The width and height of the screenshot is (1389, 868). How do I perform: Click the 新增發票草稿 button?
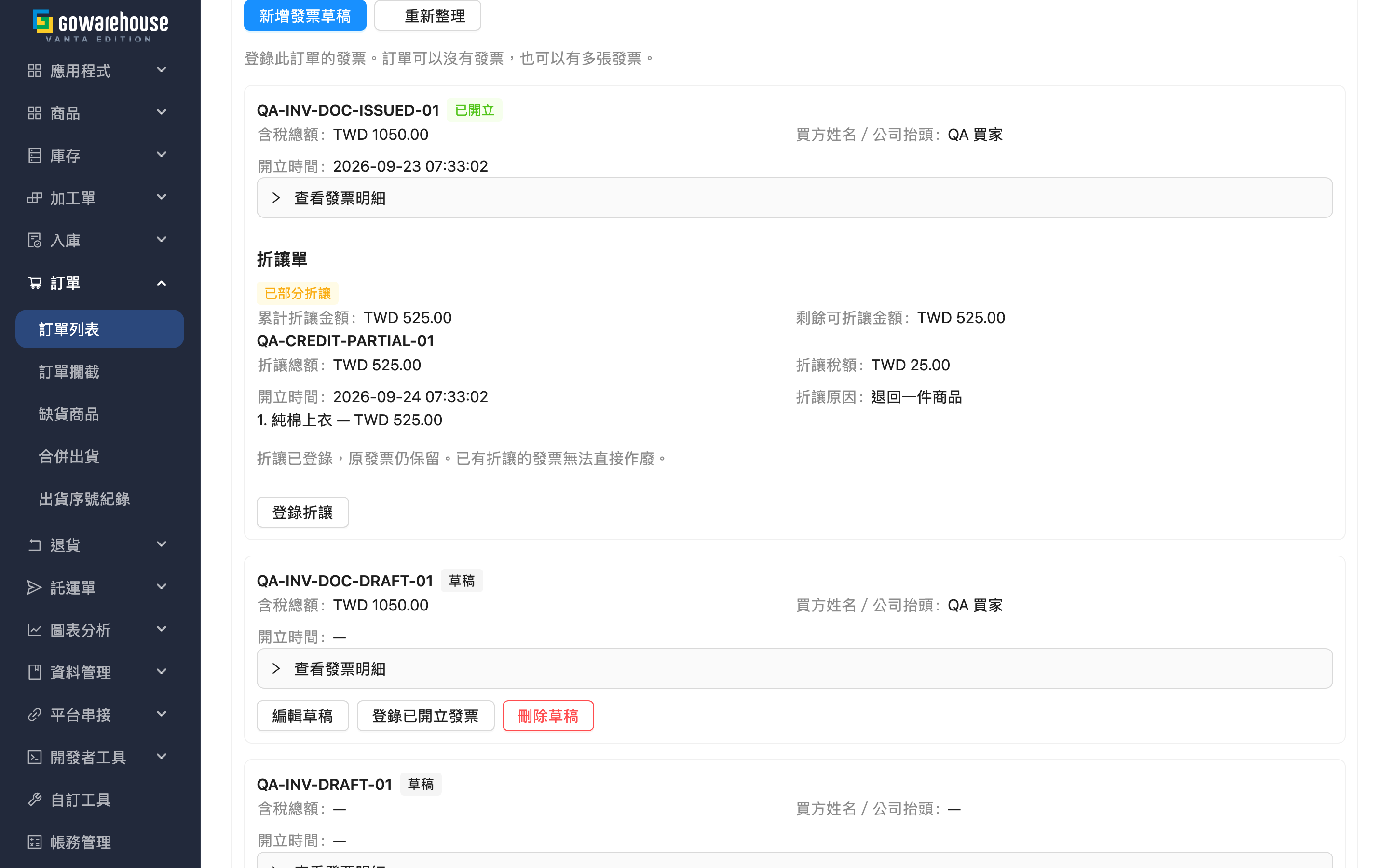(x=305, y=15)
